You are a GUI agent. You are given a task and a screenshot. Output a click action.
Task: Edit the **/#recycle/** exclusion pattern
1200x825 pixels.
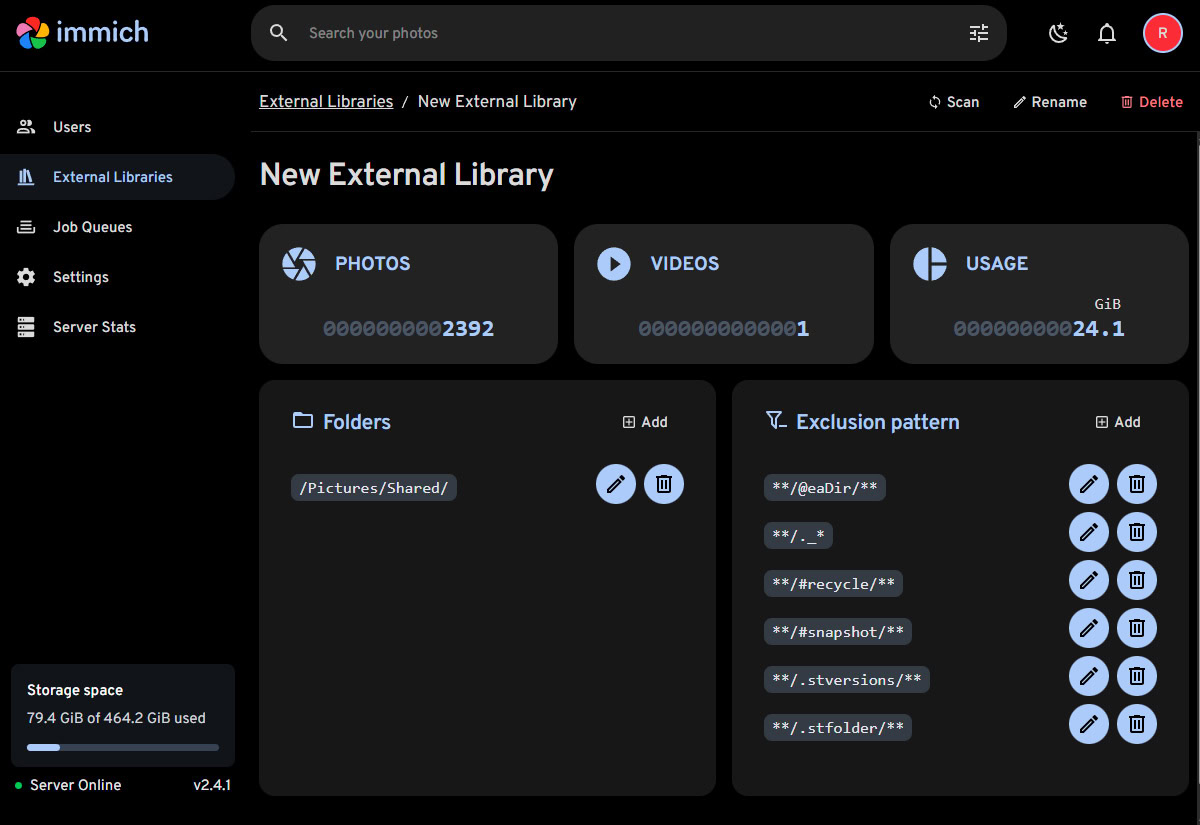tap(1089, 580)
